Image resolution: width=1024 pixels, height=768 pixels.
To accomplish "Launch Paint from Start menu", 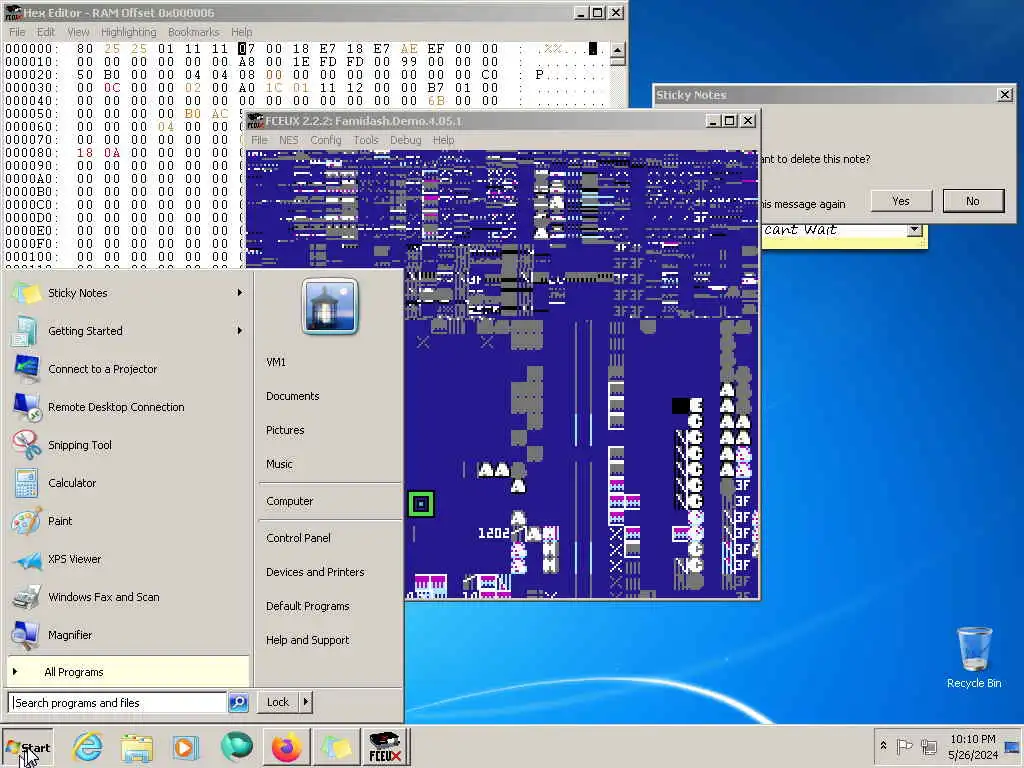I will click(127, 520).
